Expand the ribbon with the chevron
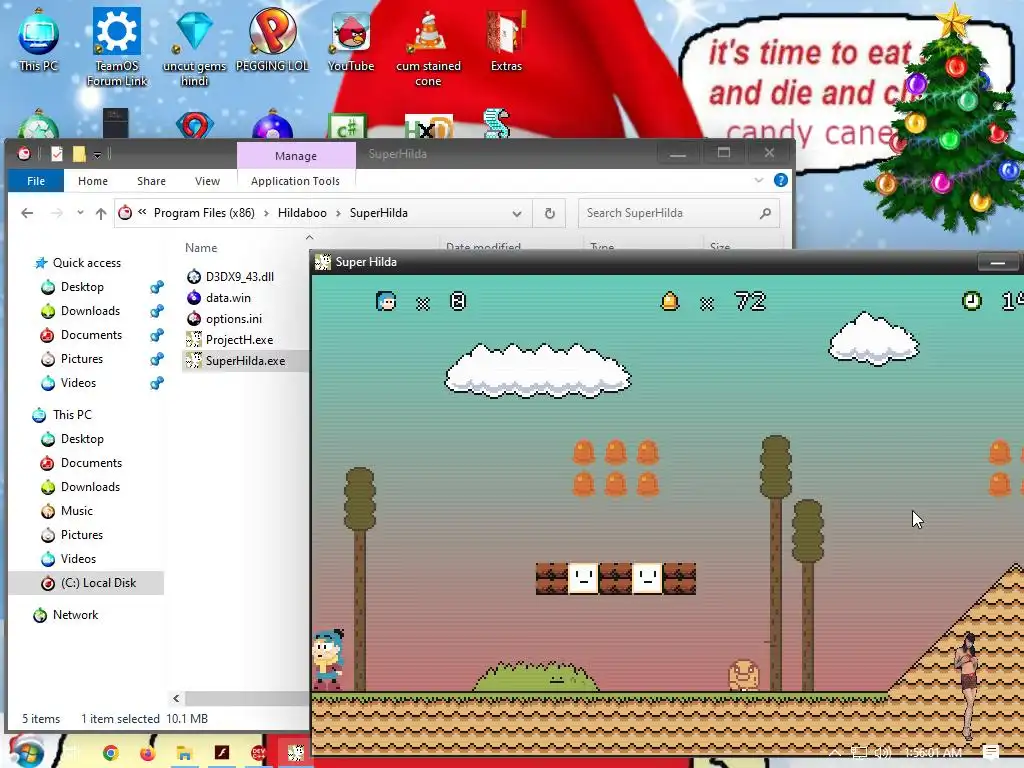The width and height of the screenshot is (1024, 768). pyautogui.click(x=759, y=180)
